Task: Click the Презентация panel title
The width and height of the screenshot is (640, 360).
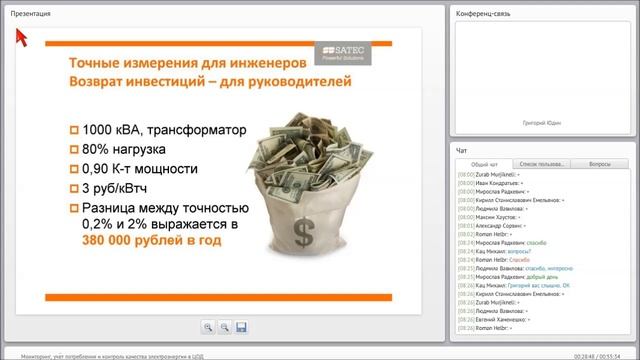Action: pos(31,13)
